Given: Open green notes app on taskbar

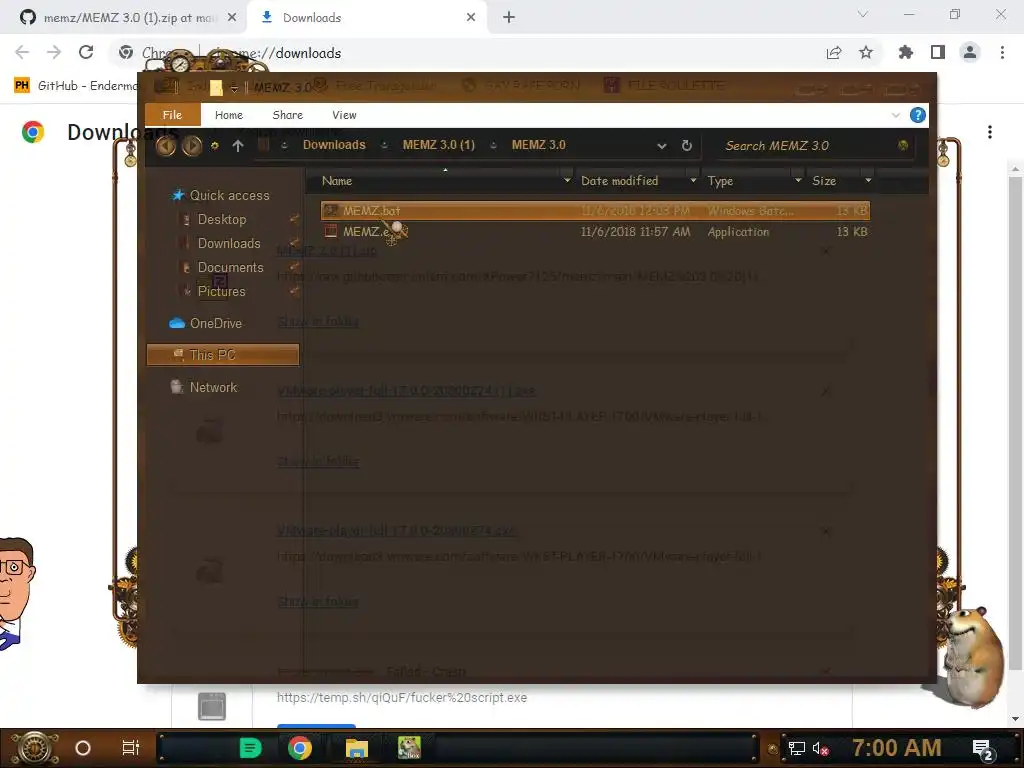Looking at the screenshot, I should 250,748.
